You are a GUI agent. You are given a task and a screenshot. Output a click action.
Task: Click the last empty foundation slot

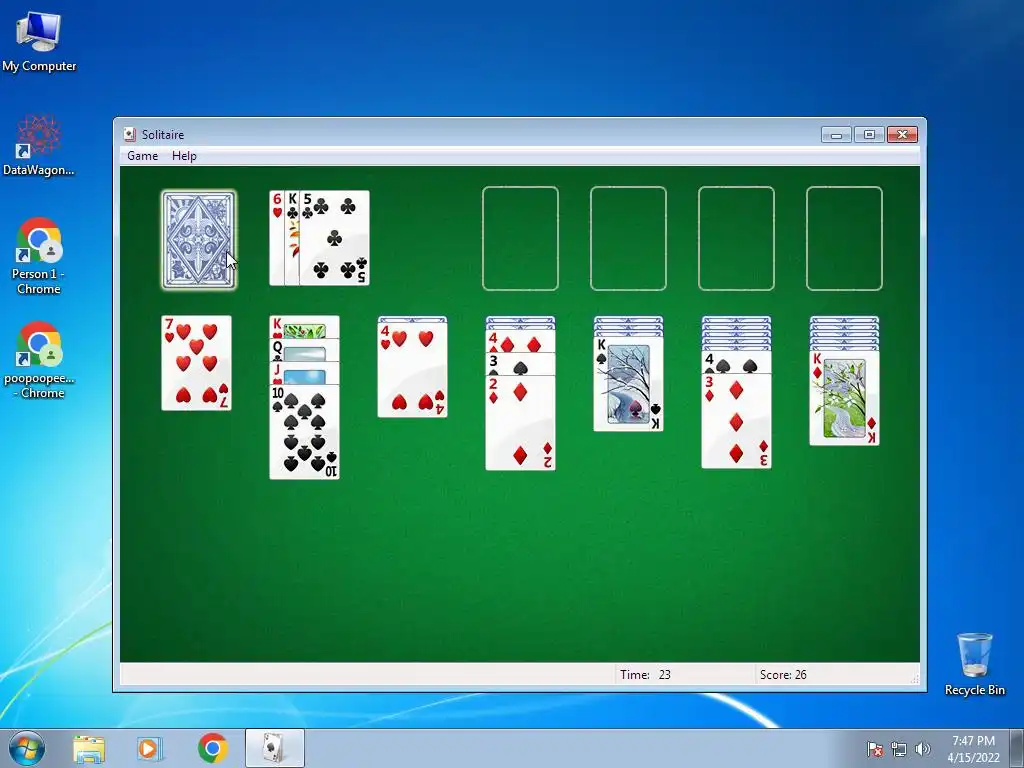(x=844, y=238)
